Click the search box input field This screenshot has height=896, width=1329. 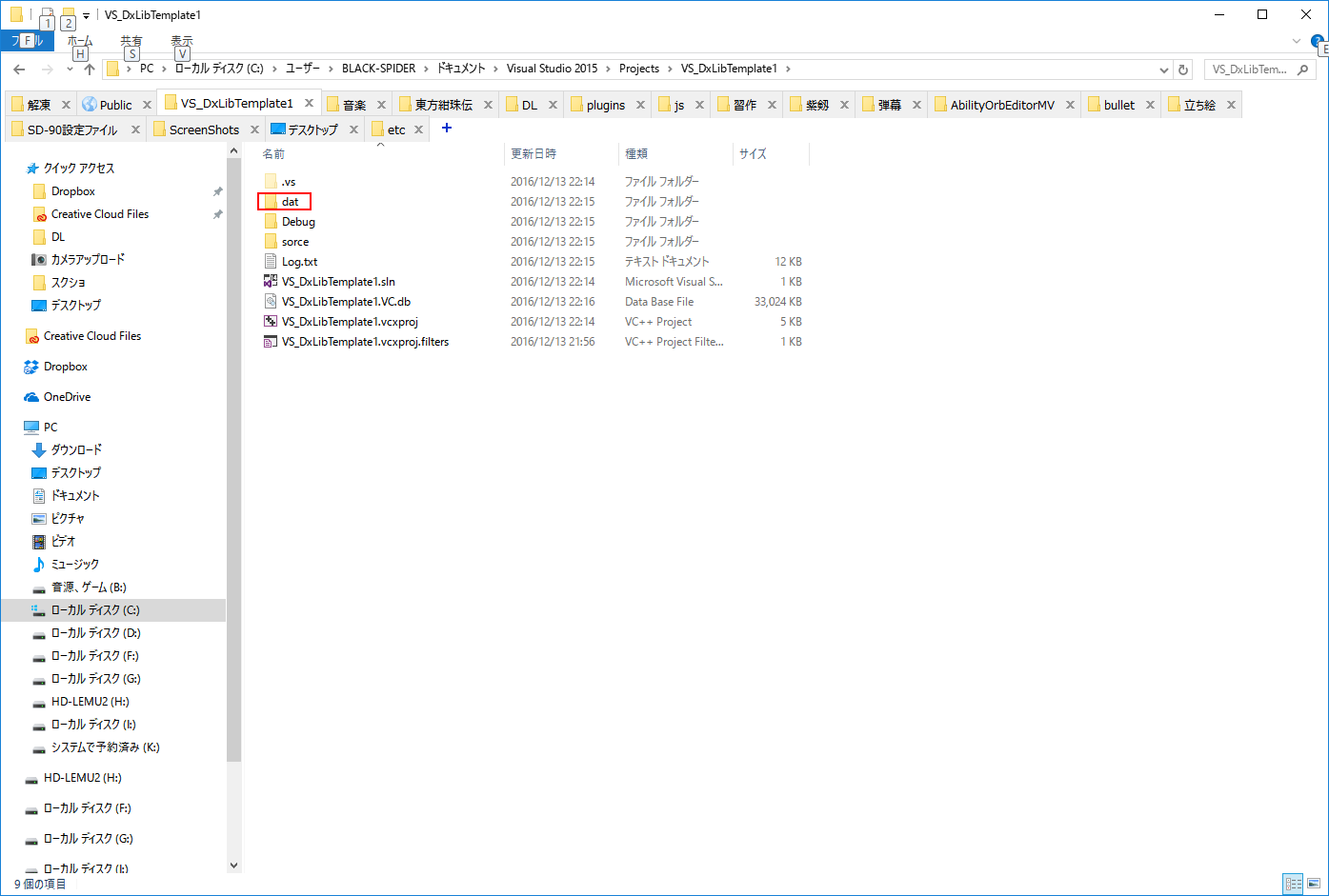(x=1258, y=70)
